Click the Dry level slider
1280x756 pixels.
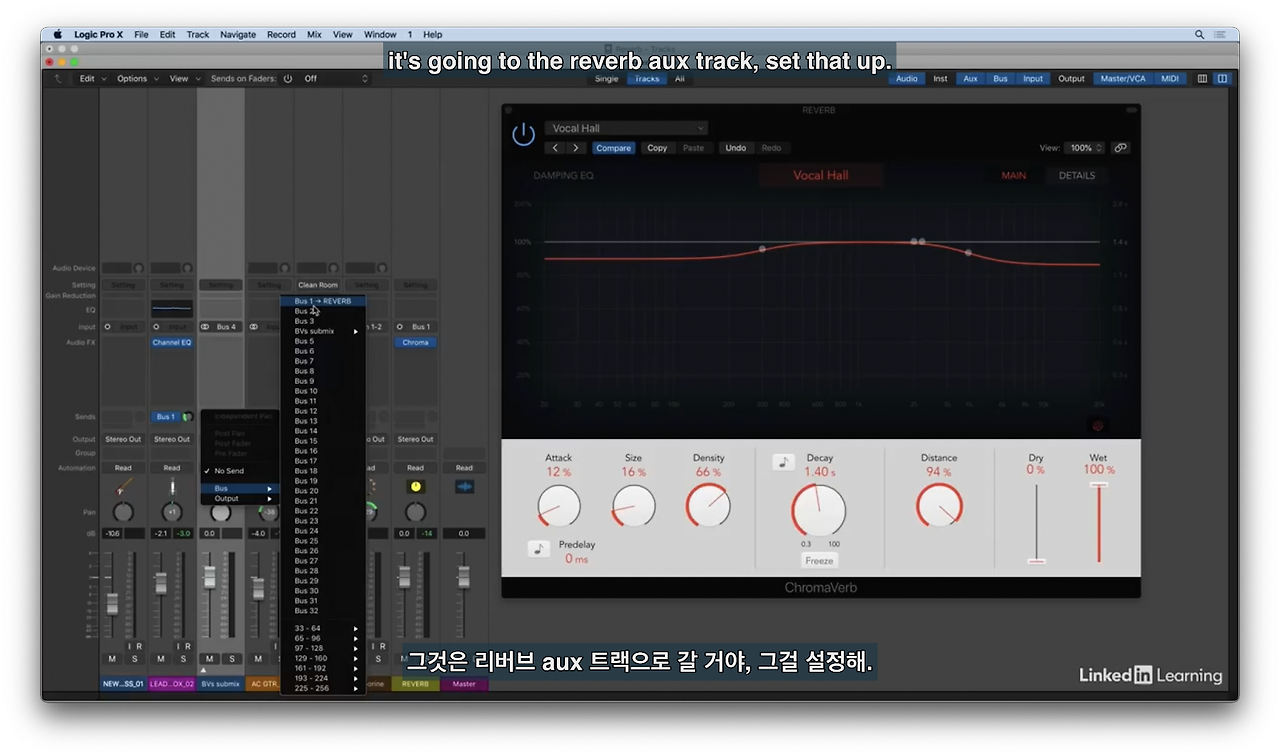1036,523
